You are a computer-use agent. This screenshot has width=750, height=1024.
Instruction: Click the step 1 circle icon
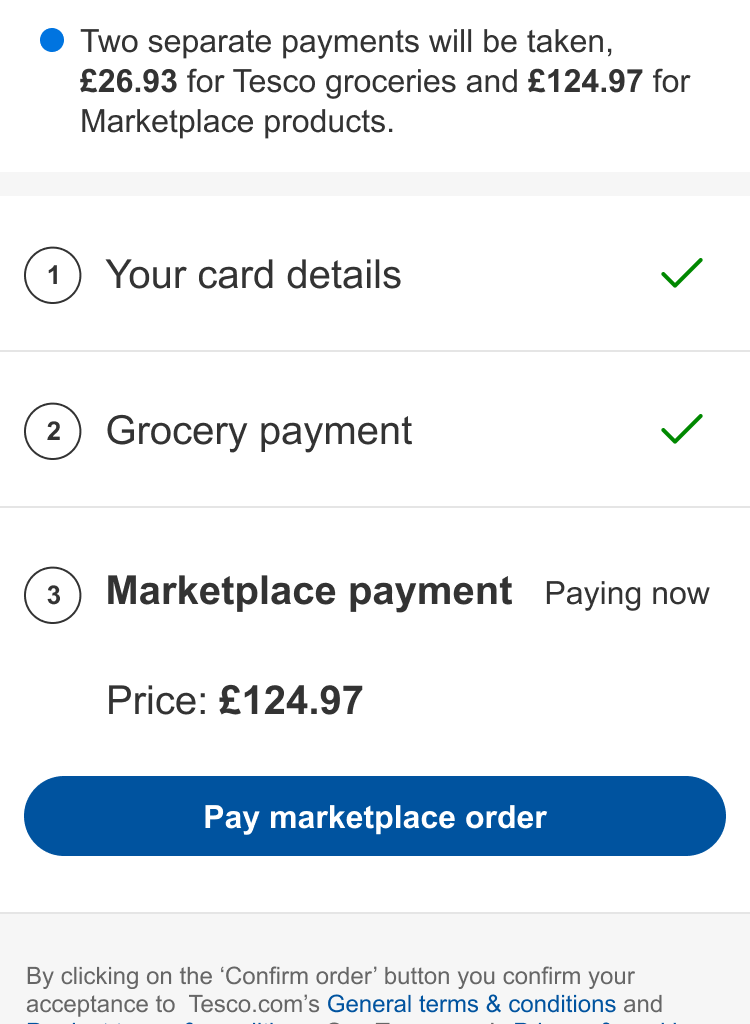52,275
